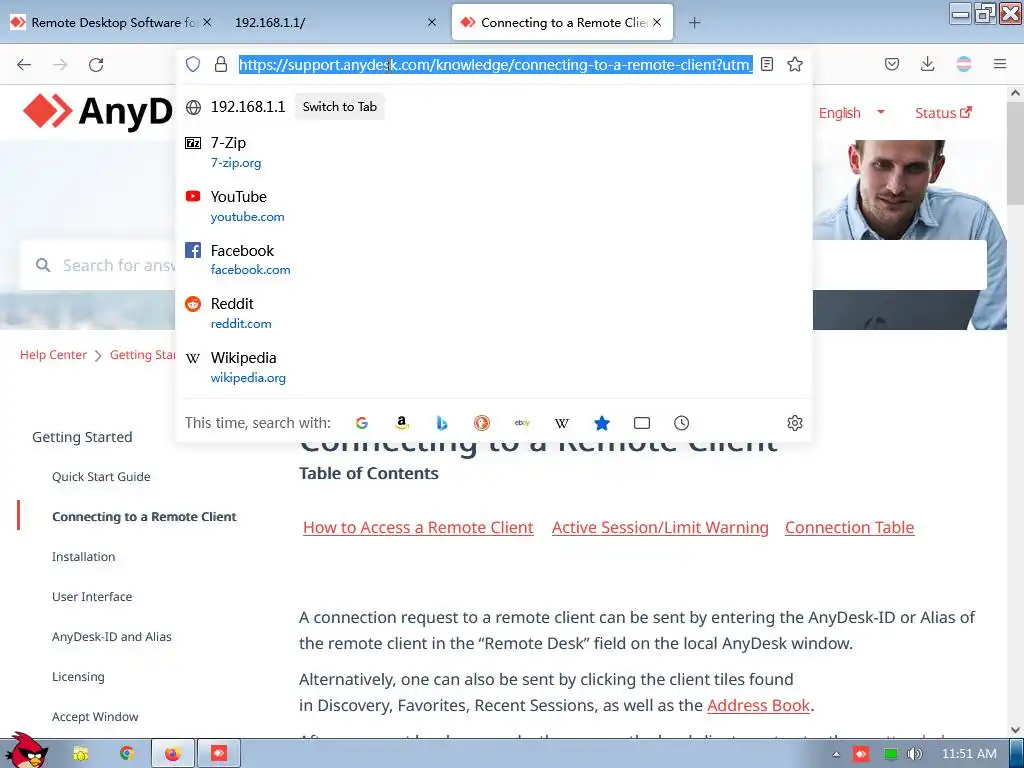Open the Firefox hamburger menu
The image size is (1024, 768).
coord(1000,64)
